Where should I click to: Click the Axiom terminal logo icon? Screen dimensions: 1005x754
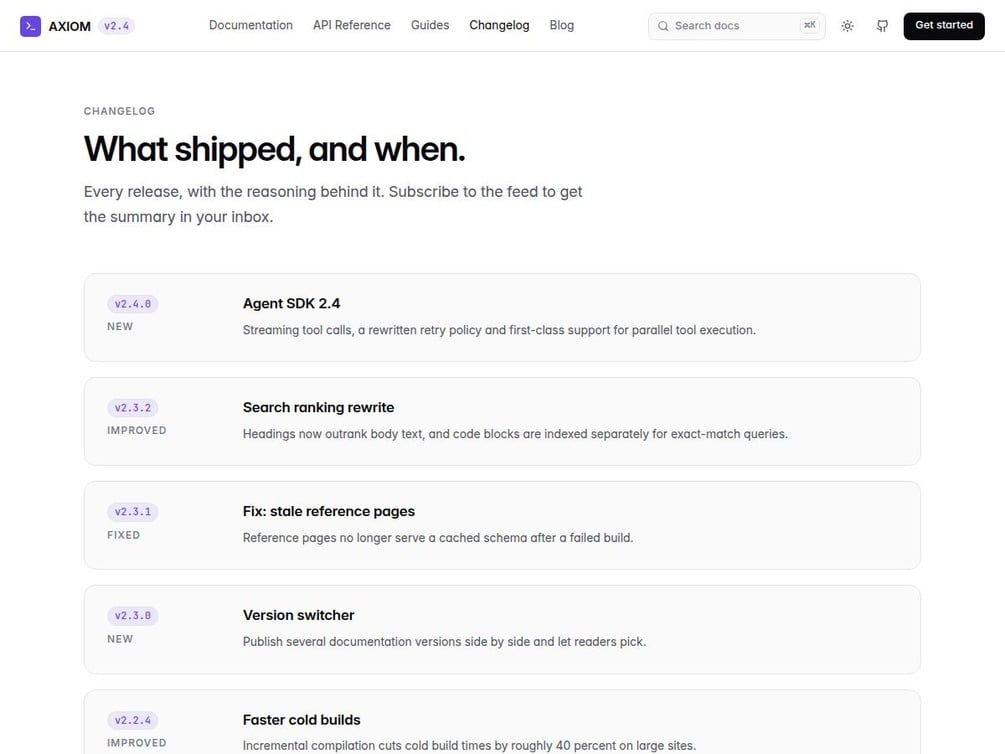coord(30,26)
